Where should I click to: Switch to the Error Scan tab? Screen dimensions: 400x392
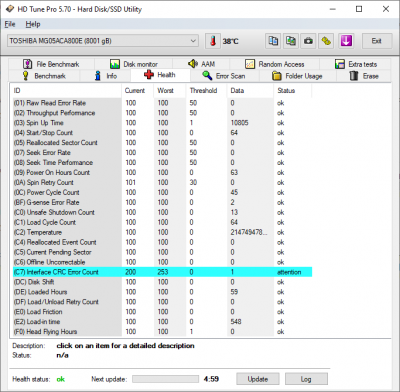[x=224, y=76]
